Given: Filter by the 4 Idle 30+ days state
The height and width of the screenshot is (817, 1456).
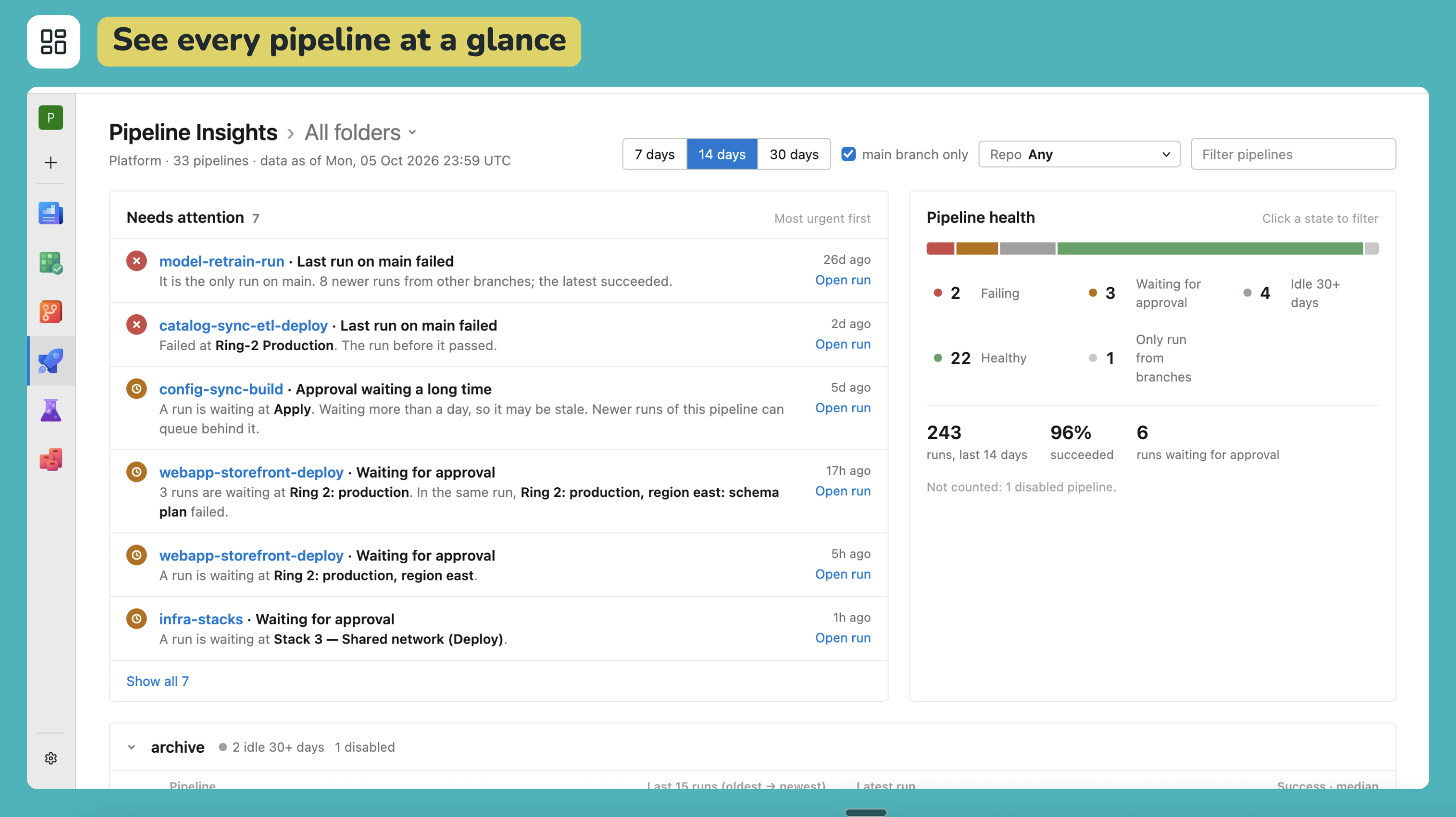Looking at the screenshot, I should 1292,293.
